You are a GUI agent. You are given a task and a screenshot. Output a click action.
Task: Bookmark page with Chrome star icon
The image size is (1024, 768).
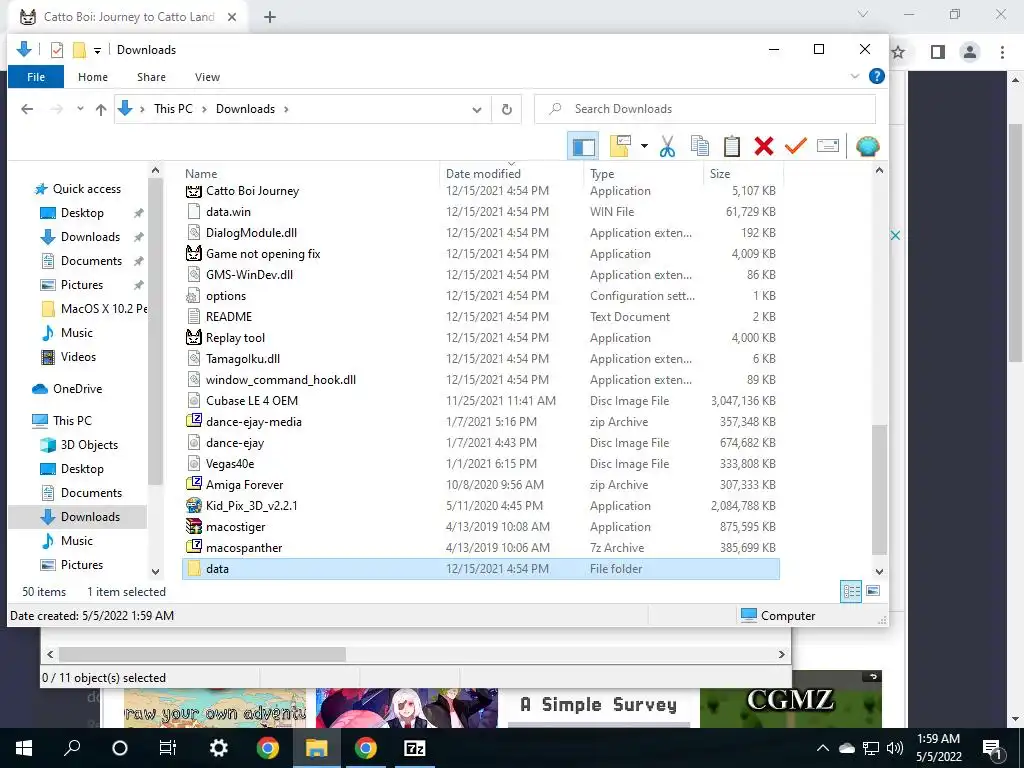tap(899, 52)
